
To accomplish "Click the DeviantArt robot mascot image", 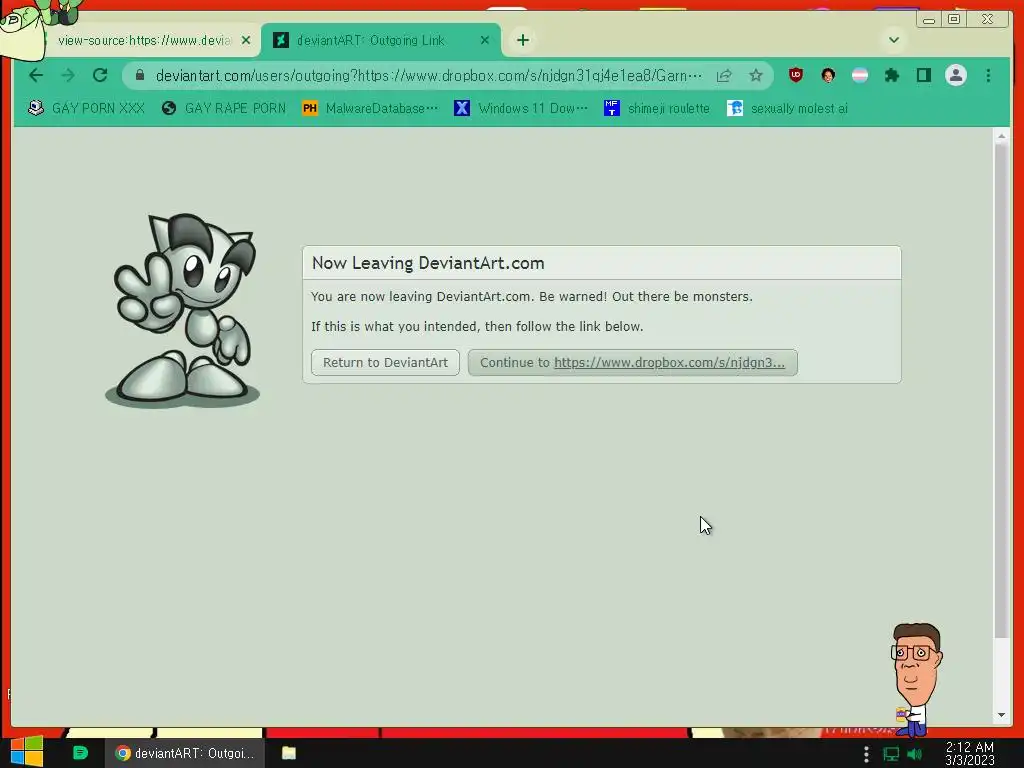I will tap(183, 311).
